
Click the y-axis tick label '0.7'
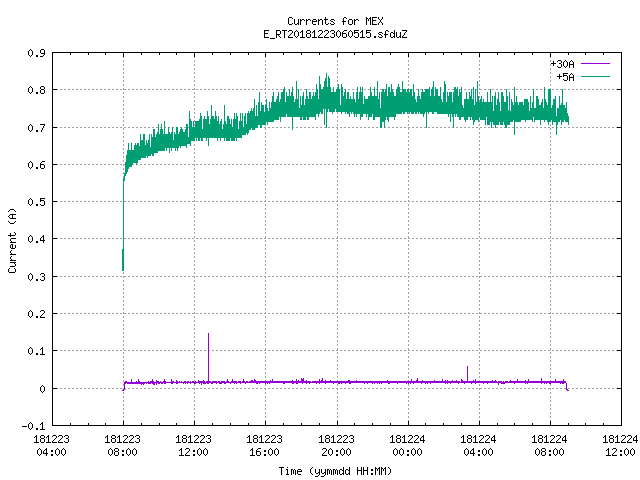tap(36, 128)
